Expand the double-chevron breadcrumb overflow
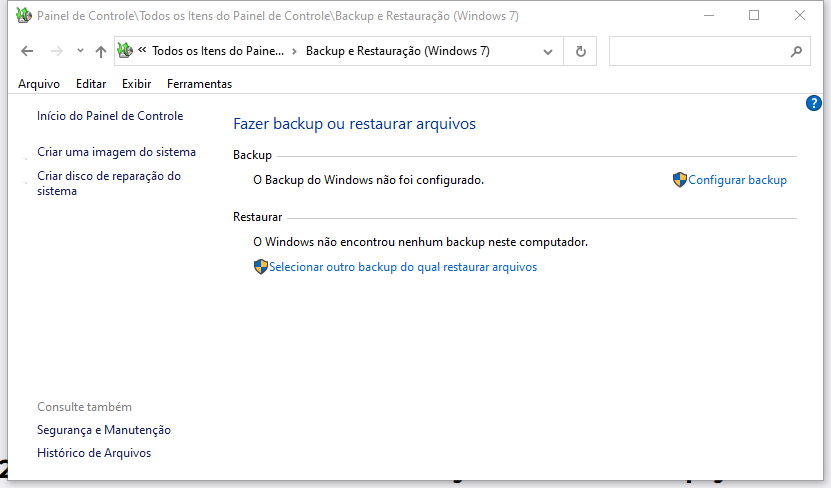This screenshot has width=831, height=488. tap(142, 50)
